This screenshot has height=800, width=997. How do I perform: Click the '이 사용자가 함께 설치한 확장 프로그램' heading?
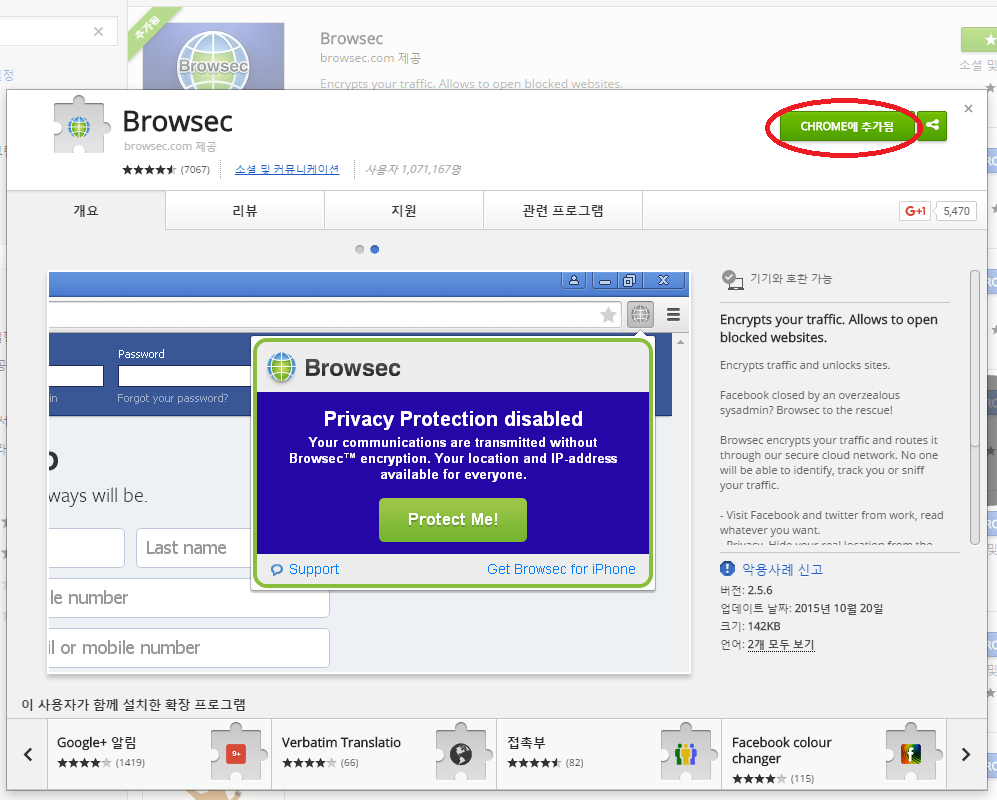point(134,705)
